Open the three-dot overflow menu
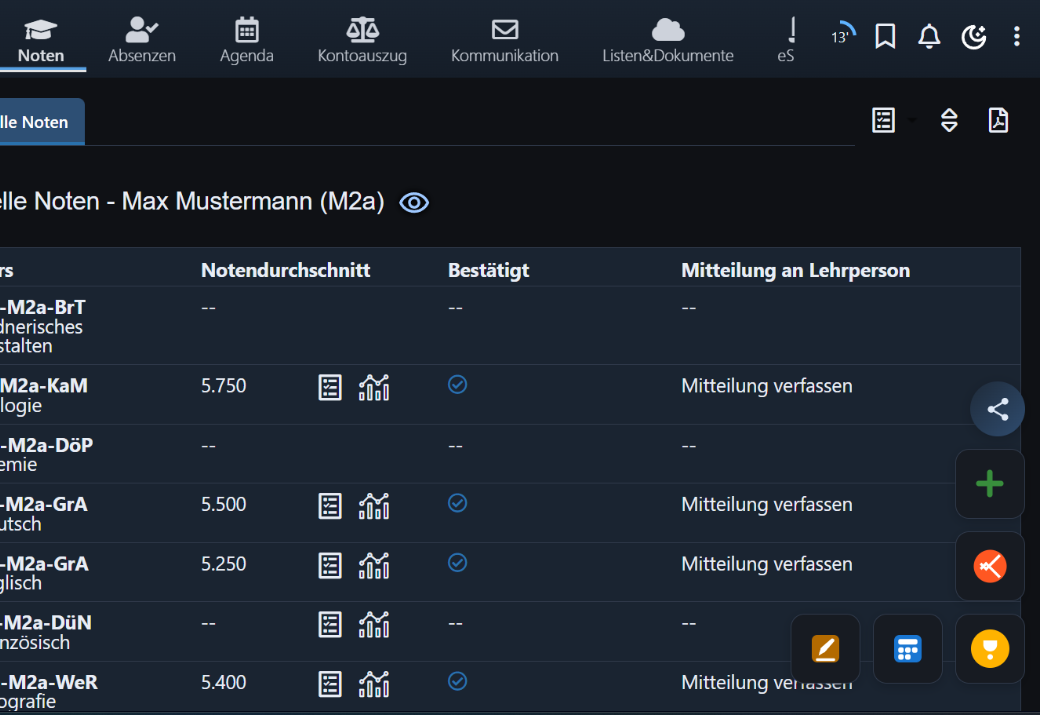 pyautogui.click(x=1017, y=36)
